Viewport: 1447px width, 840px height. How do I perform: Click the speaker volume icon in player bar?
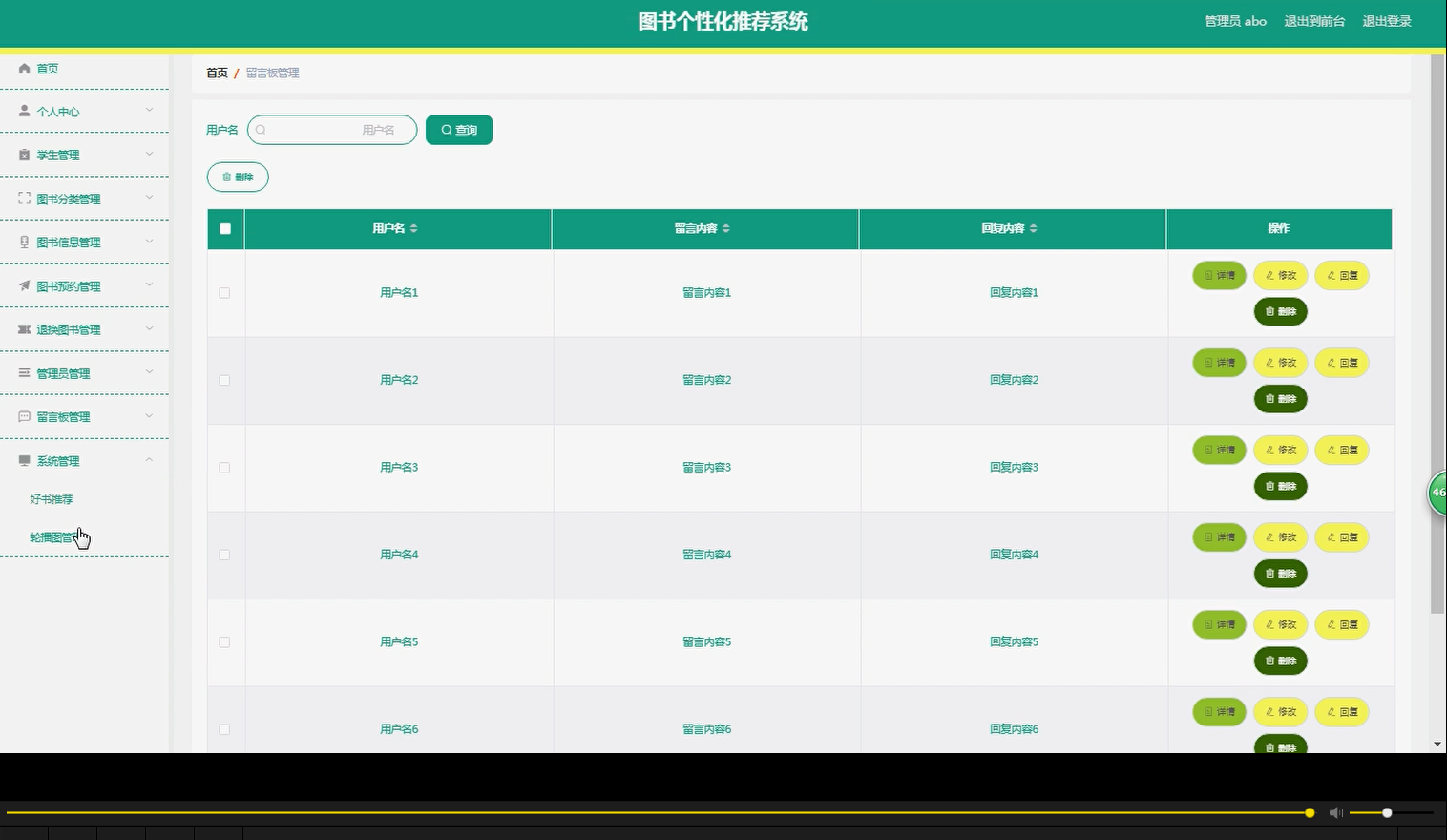[1336, 813]
